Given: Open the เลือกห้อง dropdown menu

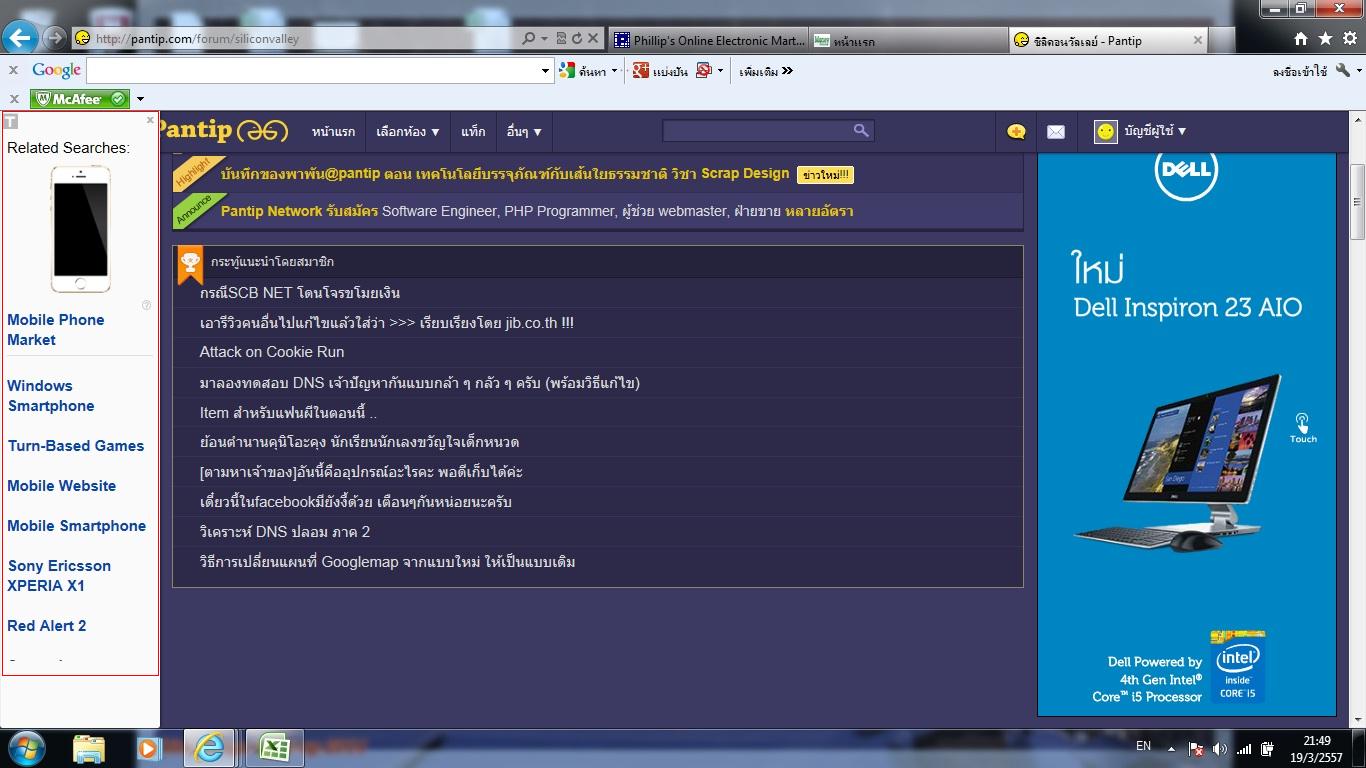Looking at the screenshot, I should [x=408, y=131].
